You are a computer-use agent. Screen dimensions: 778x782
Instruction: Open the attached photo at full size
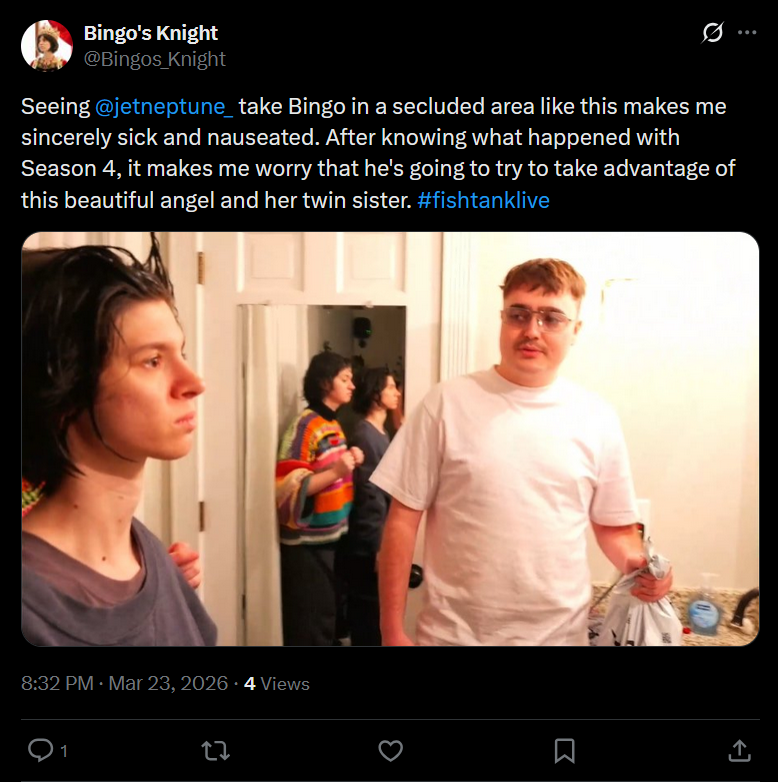click(x=390, y=439)
